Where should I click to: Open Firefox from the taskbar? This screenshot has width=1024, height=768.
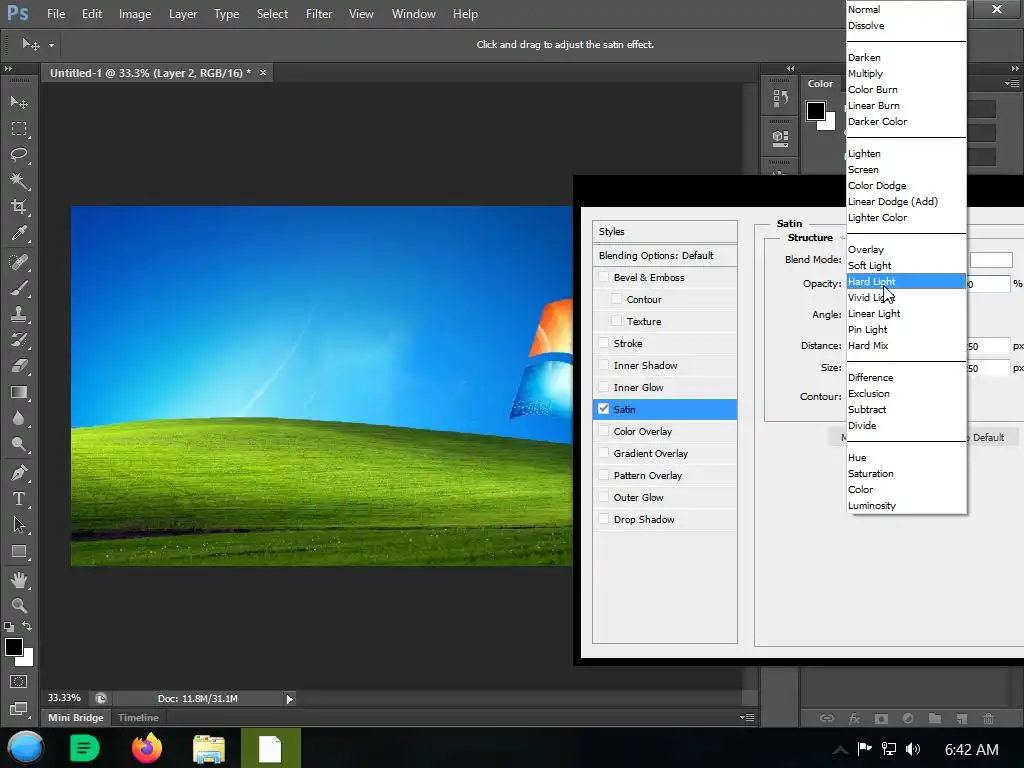coord(147,748)
